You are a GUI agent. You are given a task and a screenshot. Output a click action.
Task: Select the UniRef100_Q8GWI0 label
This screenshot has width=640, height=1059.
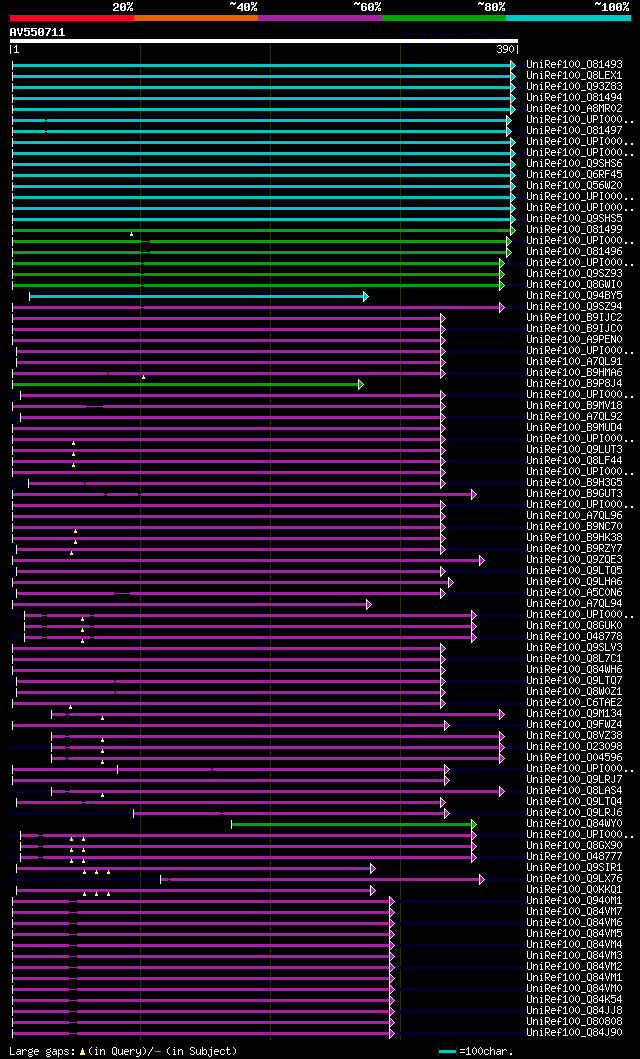(575, 284)
